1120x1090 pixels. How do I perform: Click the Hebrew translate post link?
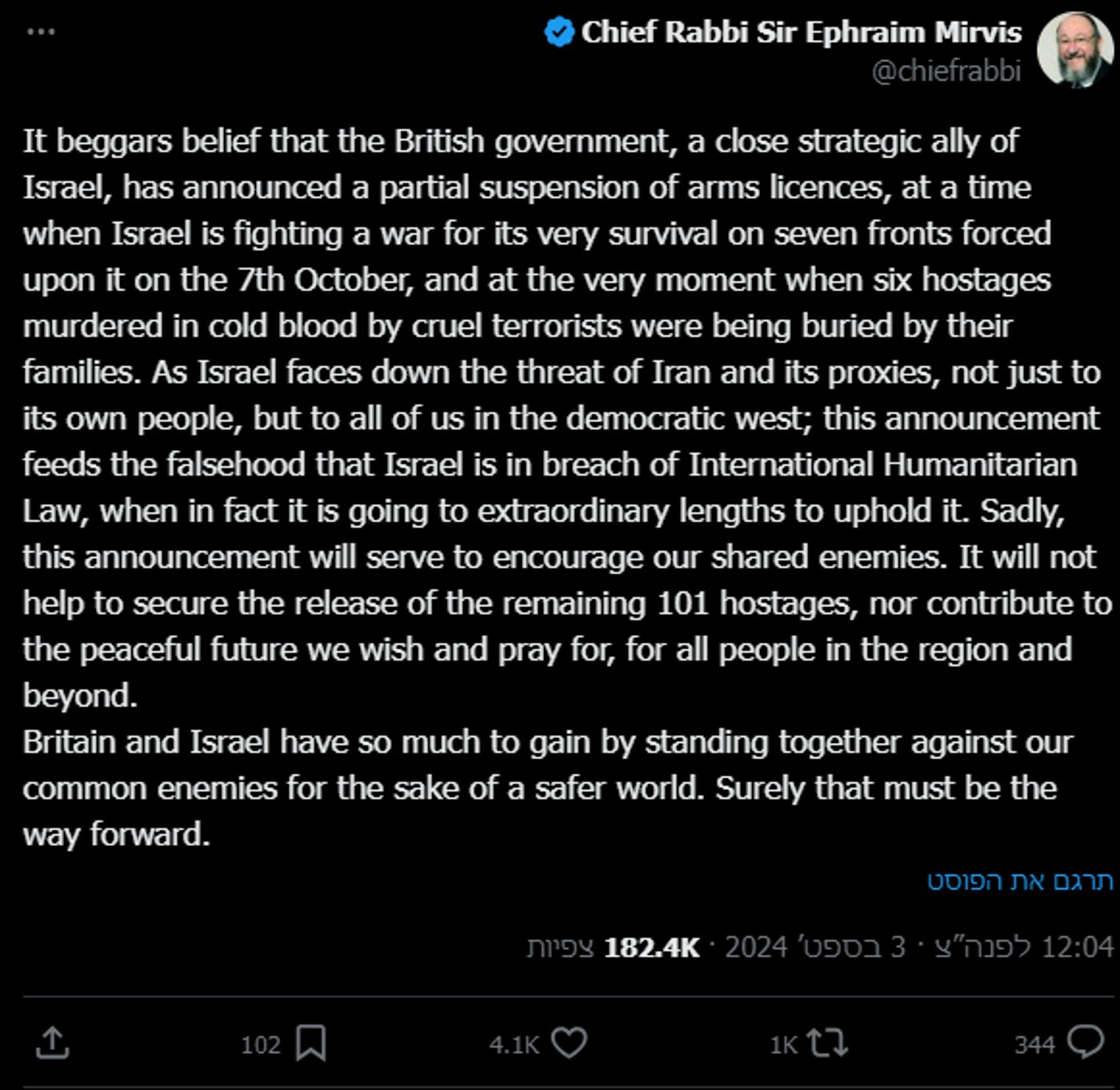[x=1020, y=880]
